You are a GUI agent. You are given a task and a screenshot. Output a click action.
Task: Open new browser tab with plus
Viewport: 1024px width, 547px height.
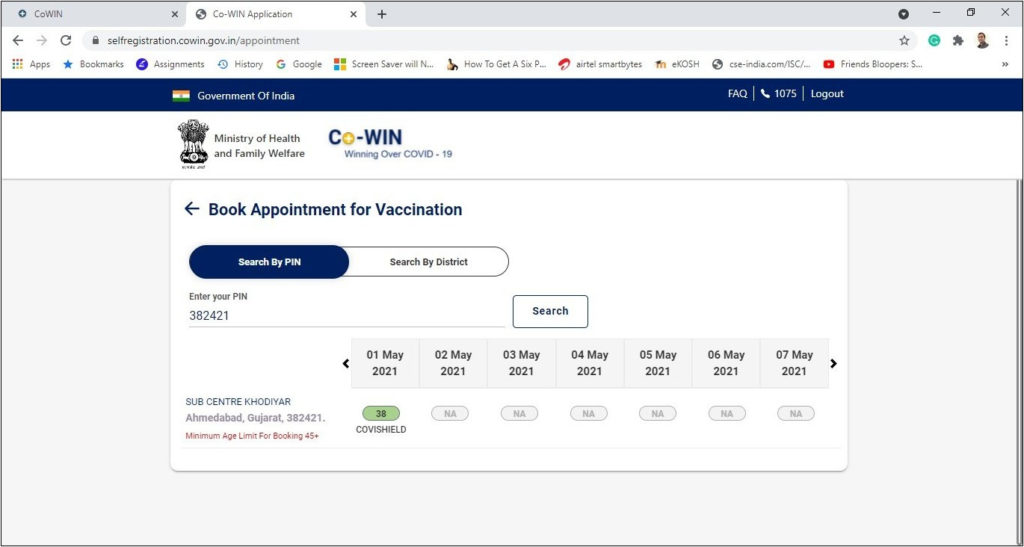click(382, 14)
